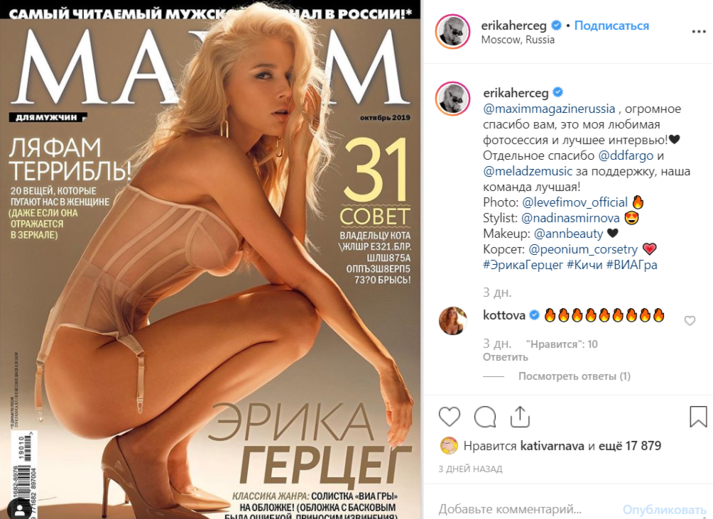Open the comment speech bubble icon

coord(485,417)
